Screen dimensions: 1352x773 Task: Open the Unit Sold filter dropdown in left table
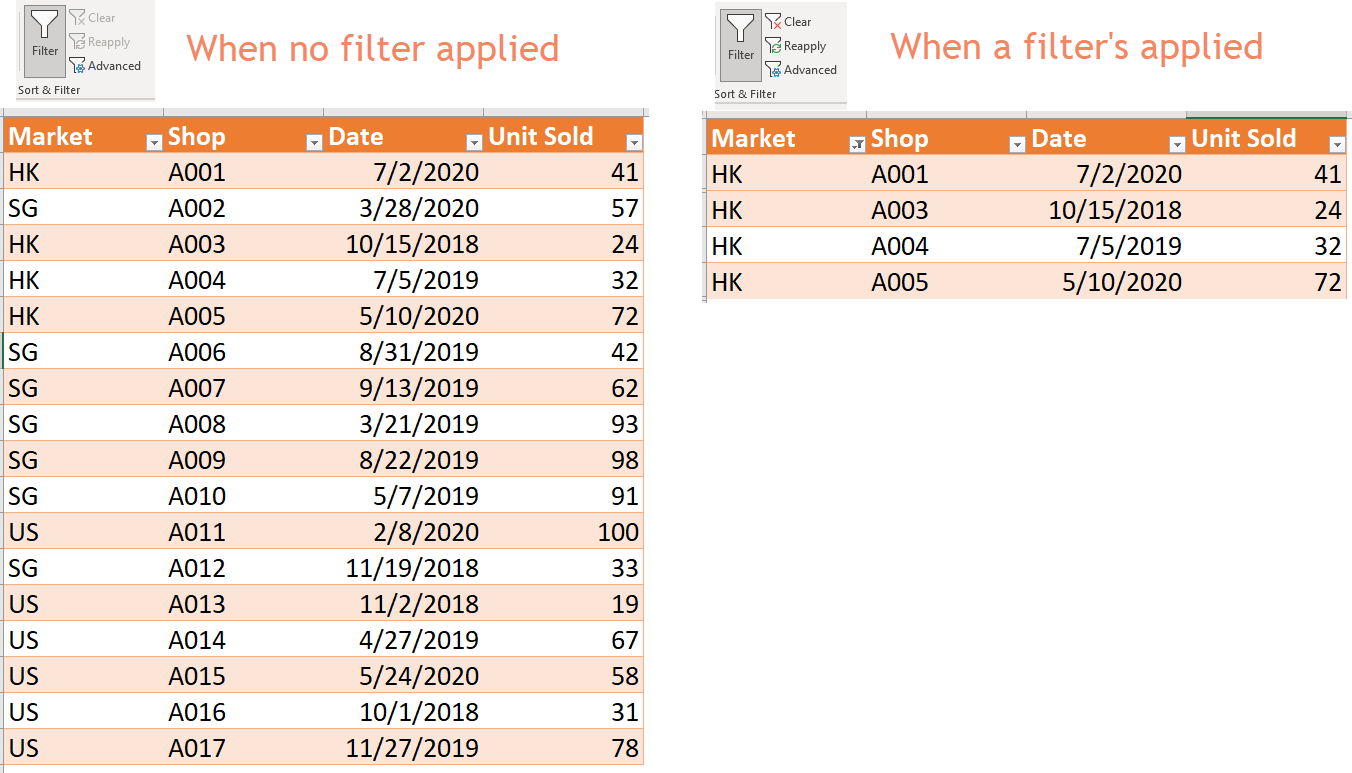[x=634, y=142]
